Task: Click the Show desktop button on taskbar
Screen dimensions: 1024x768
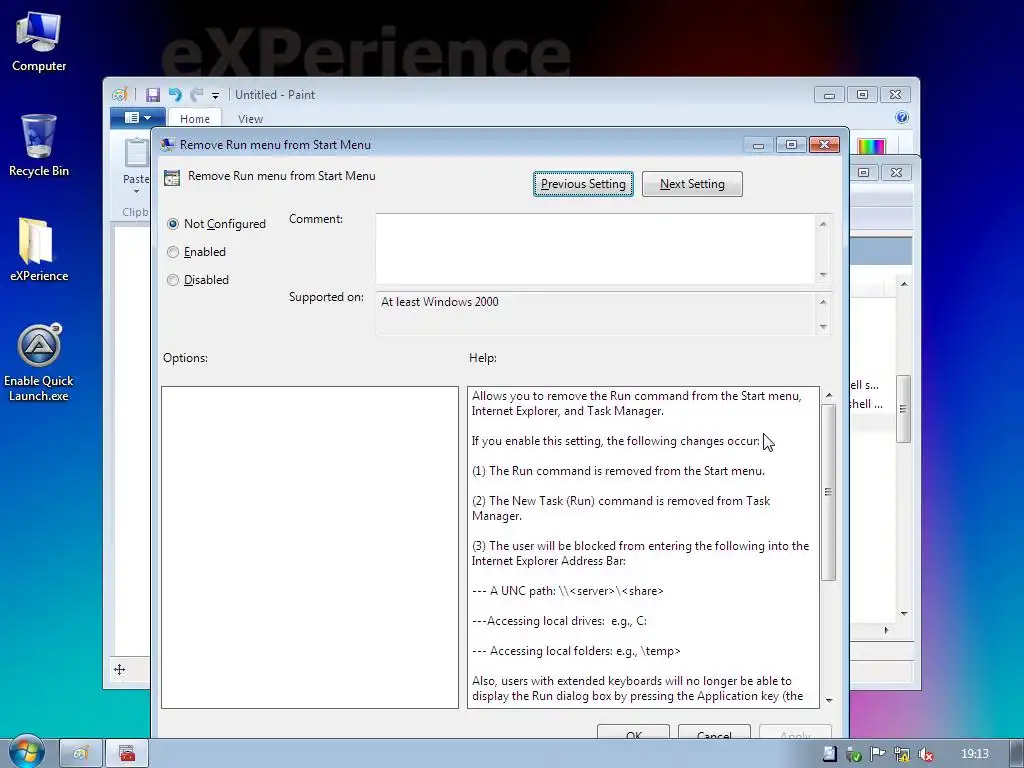Action: click(x=1017, y=754)
